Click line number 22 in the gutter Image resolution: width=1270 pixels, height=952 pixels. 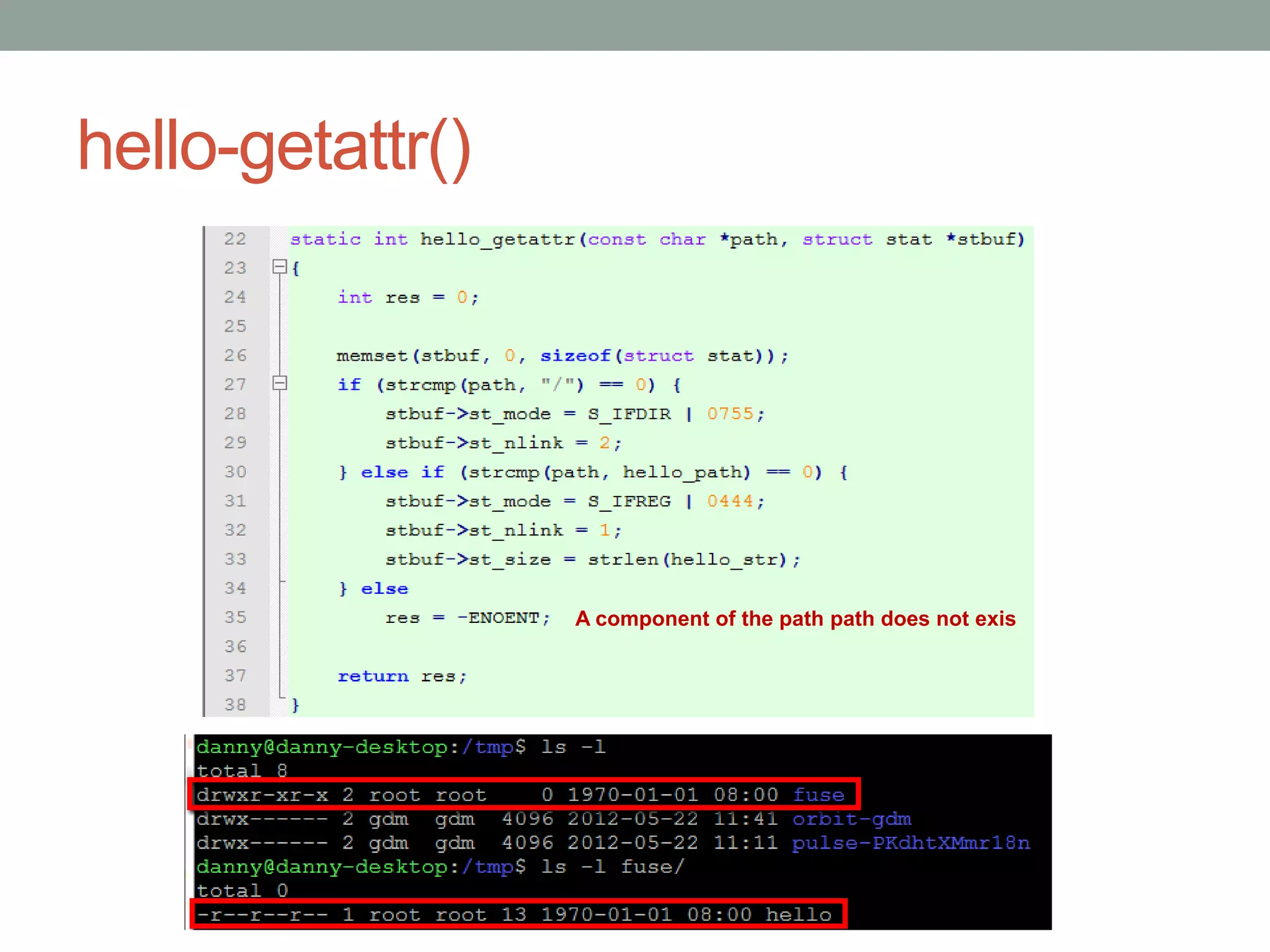(235, 239)
